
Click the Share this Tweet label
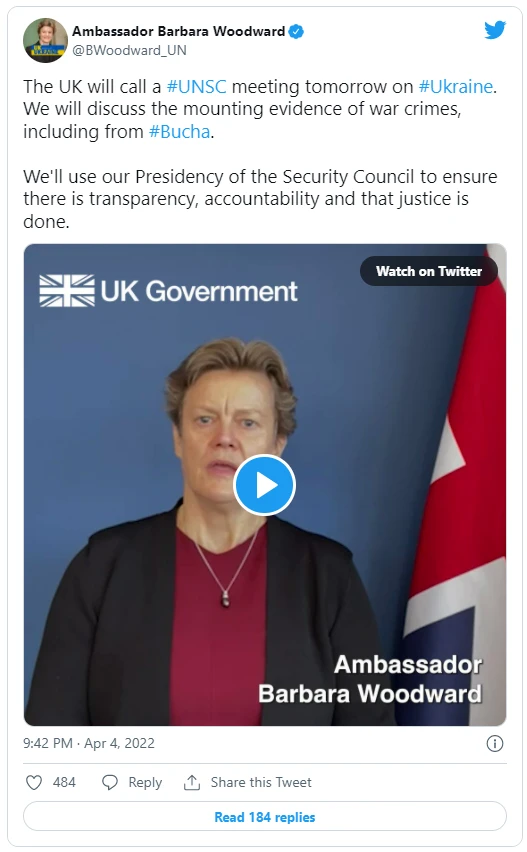261,782
